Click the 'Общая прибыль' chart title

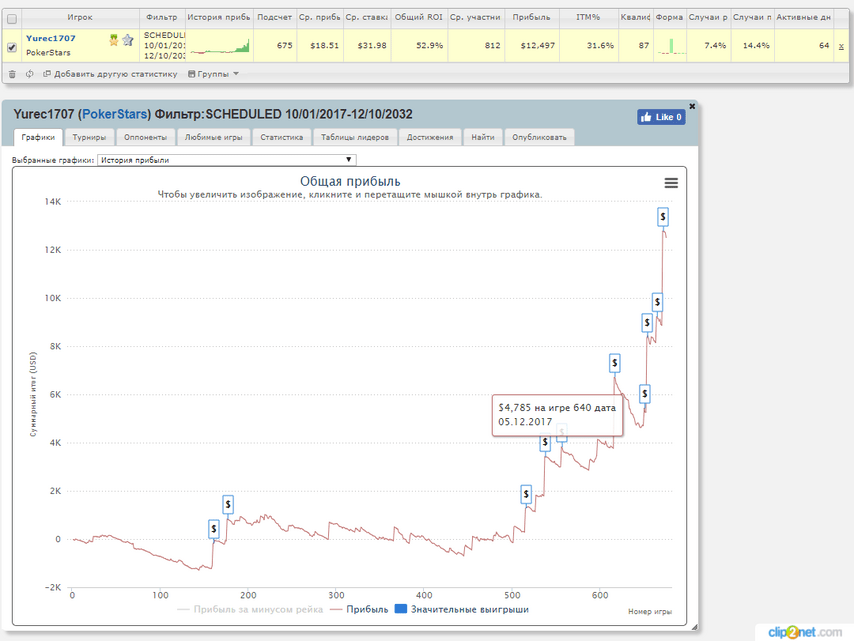click(350, 181)
